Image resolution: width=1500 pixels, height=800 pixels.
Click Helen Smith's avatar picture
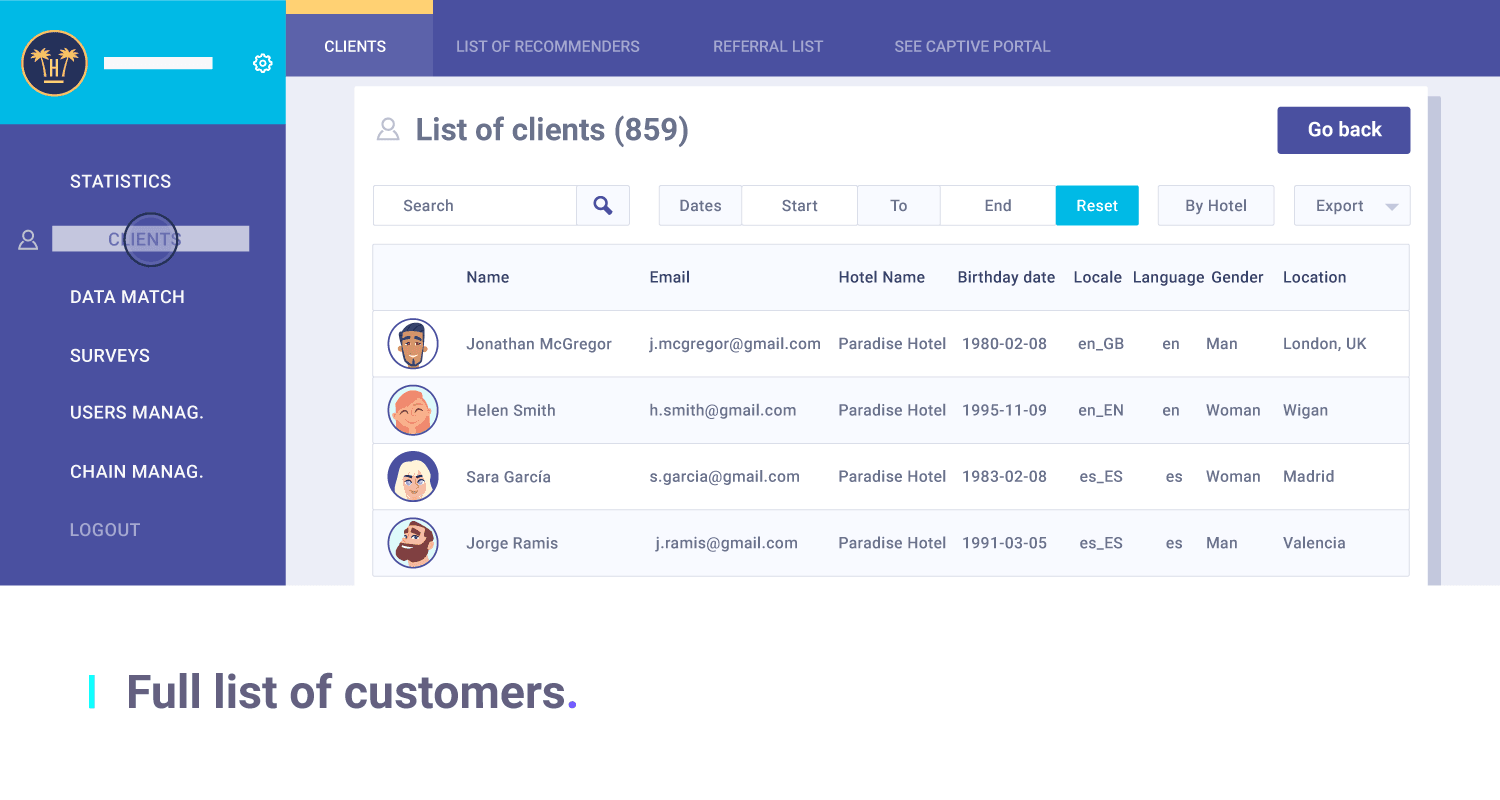tap(413, 410)
